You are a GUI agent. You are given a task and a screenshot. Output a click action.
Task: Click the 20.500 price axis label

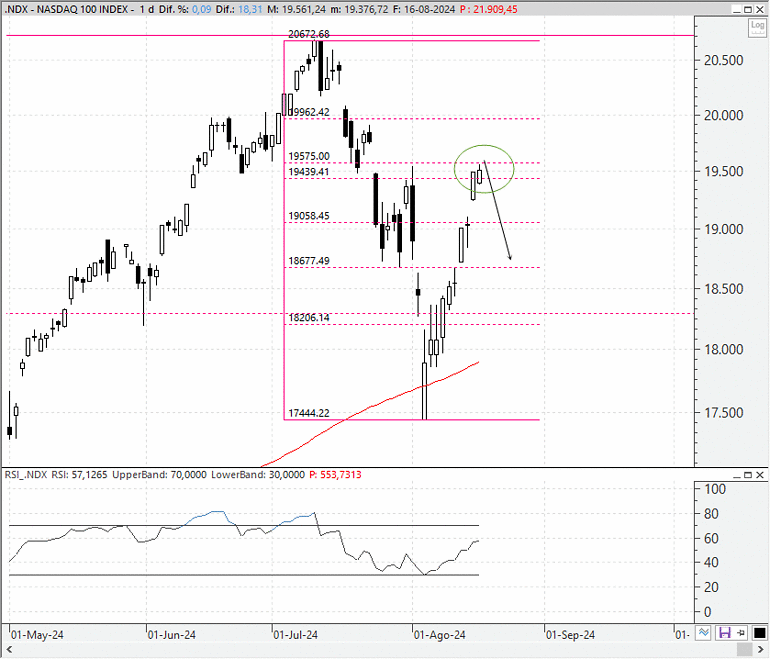[x=724, y=60]
